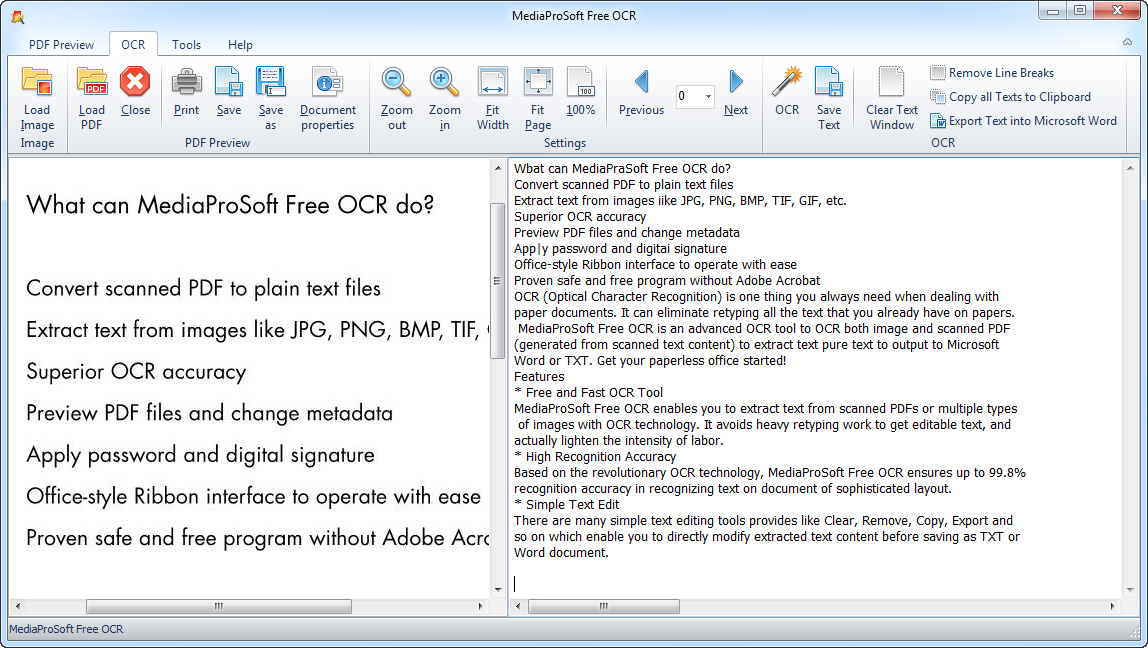Choose the Save as icon
Screen dimensions: 1148x648
pyautogui.click(x=270, y=81)
